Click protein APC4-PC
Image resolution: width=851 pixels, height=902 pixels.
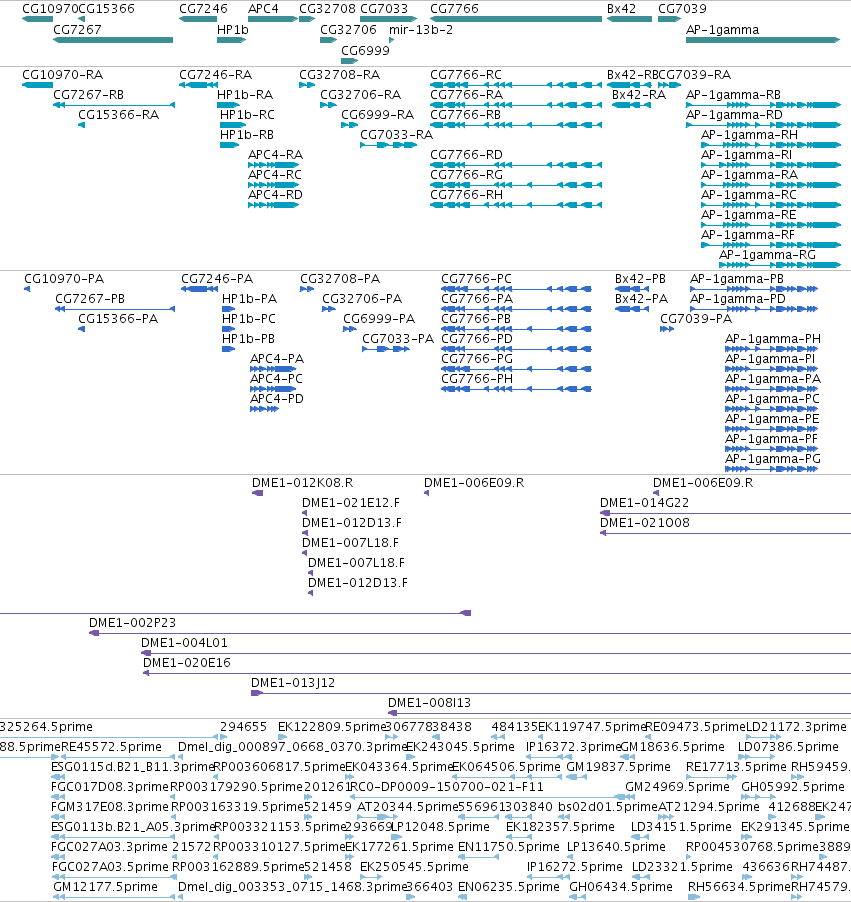(x=276, y=379)
